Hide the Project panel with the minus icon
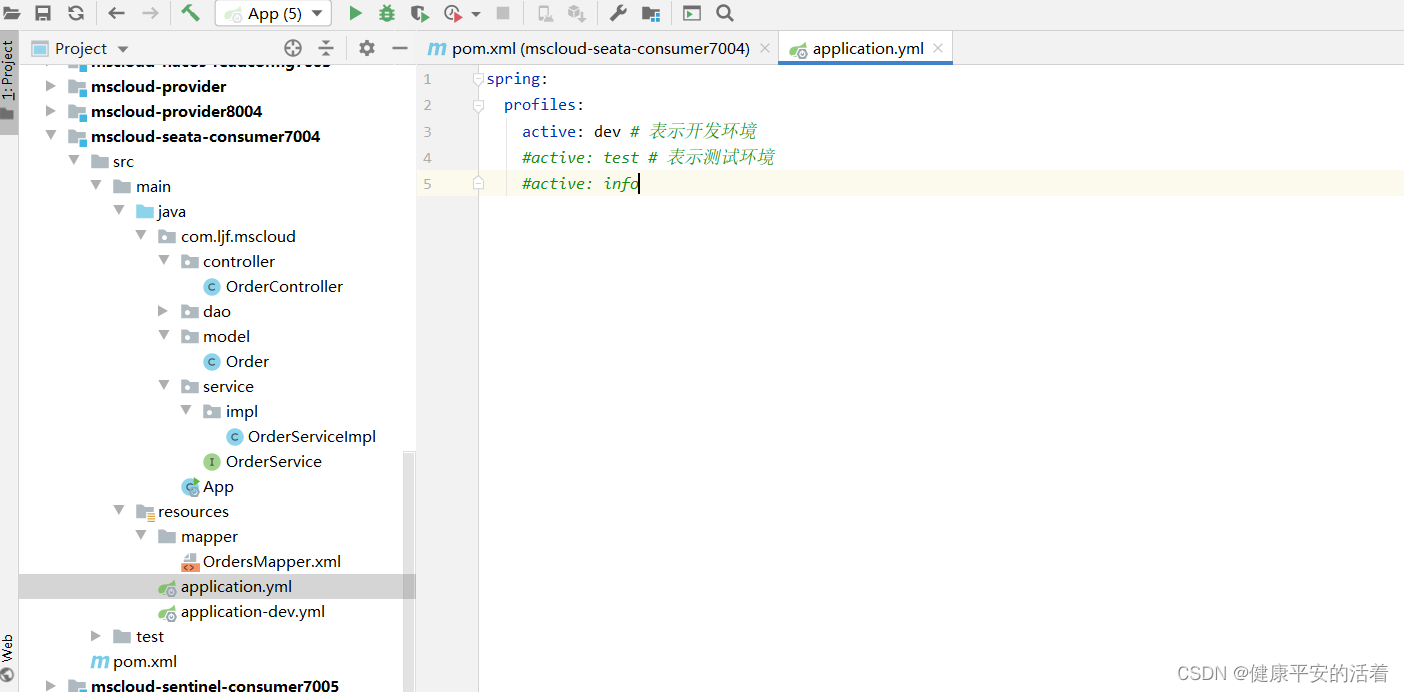This screenshot has width=1404, height=692. (400, 48)
